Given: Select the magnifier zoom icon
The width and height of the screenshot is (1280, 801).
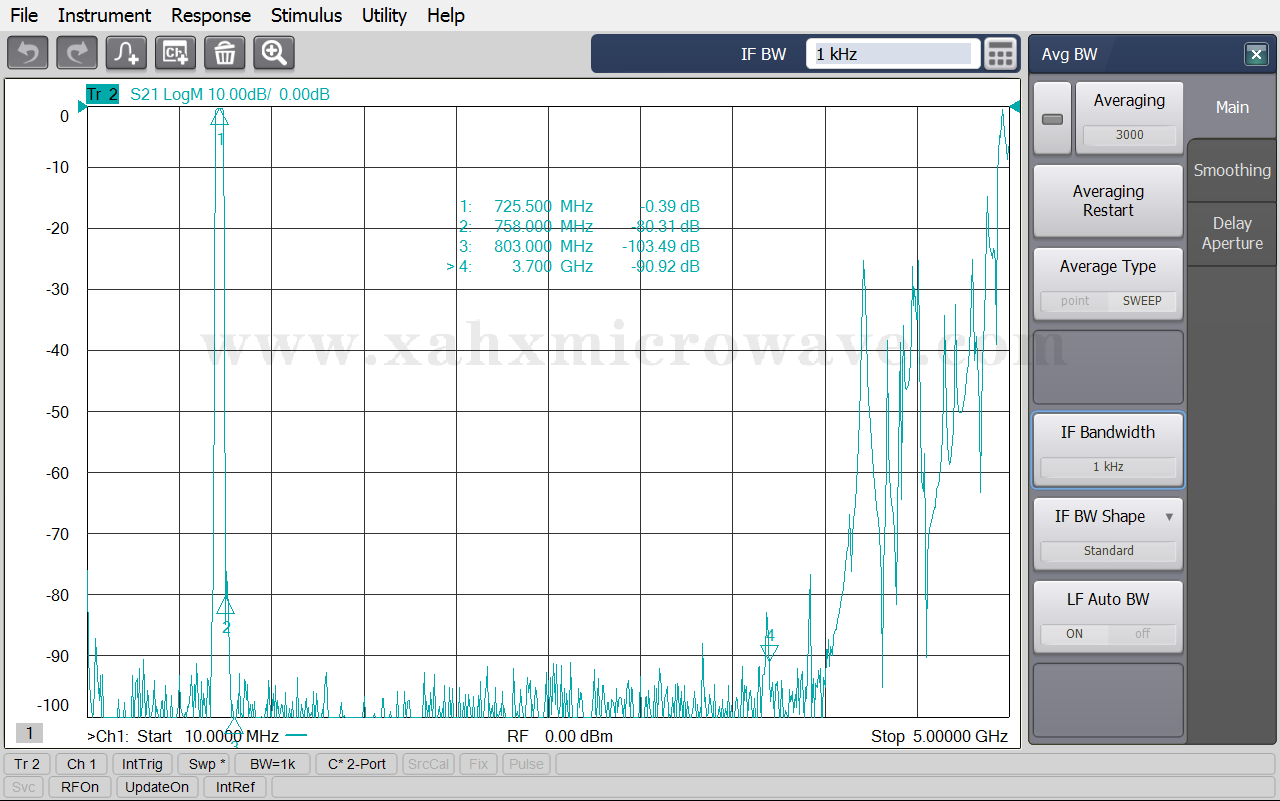Looking at the screenshot, I should [x=274, y=53].
